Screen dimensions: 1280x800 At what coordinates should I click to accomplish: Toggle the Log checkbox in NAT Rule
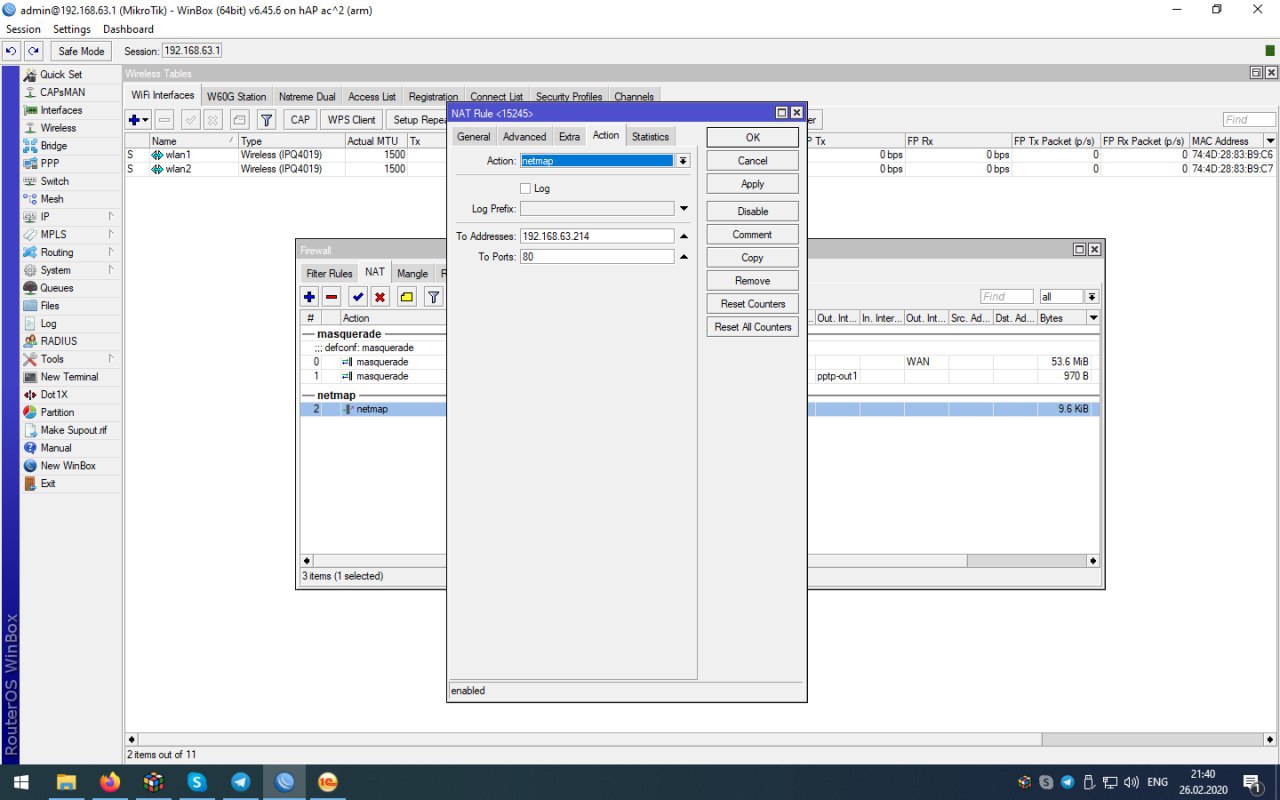coord(526,189)
